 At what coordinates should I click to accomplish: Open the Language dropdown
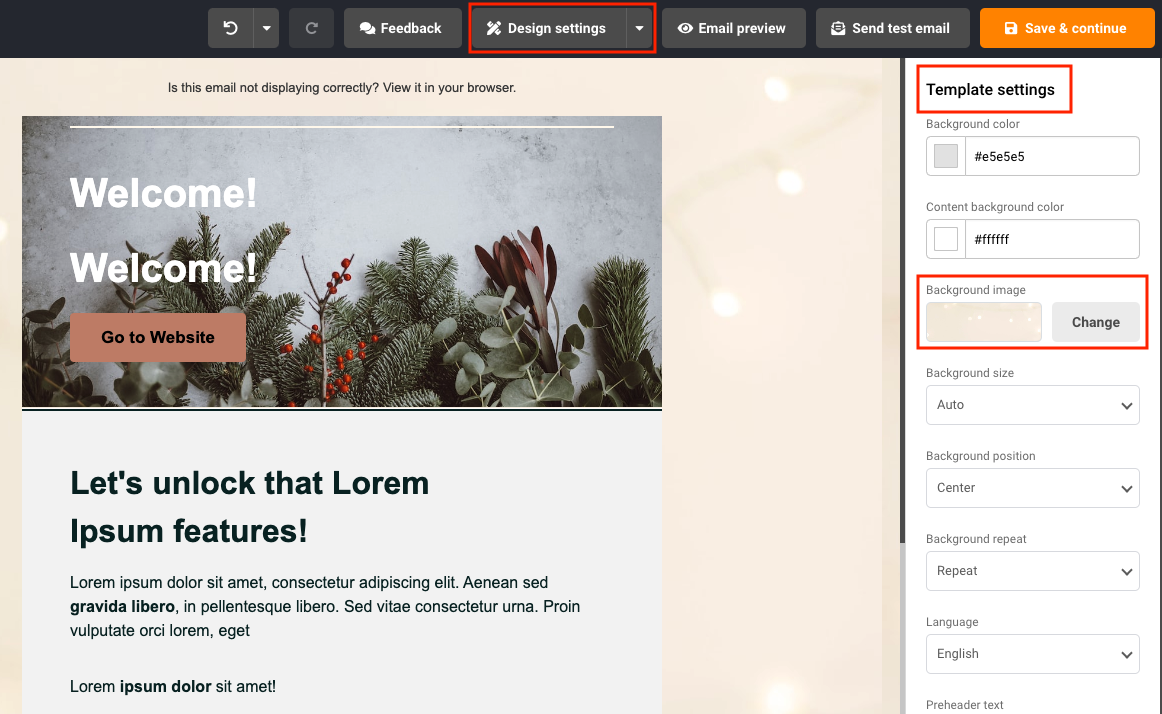1032,654
